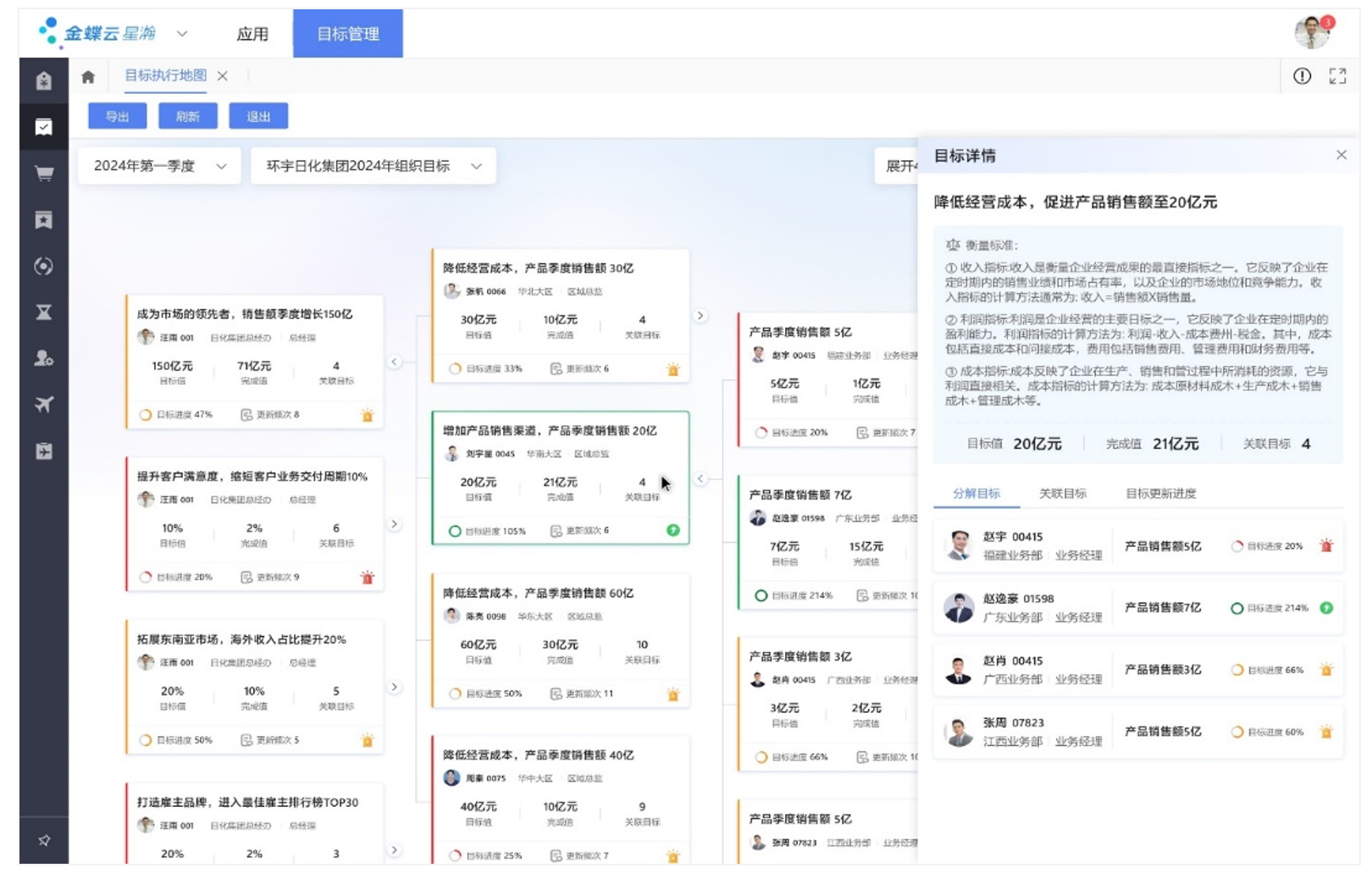Expand the 2024年第一季度 period dropdown
The height and width of the screenshot is (879, 1372).
tap(159, 166)
